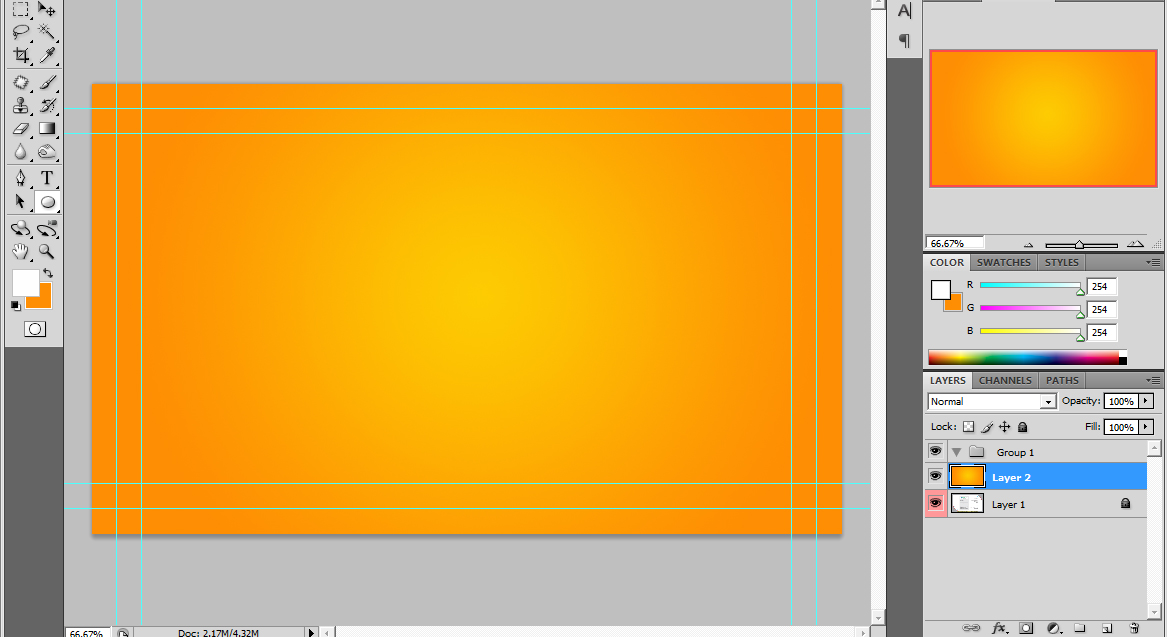
Task: Select the Blur tool
Action: [x=21, y=151]
